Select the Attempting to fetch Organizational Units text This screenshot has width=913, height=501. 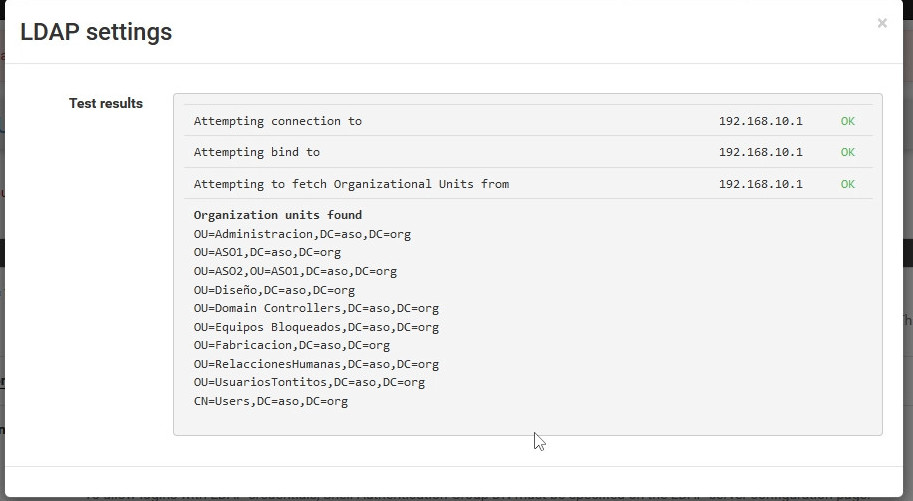coord(351,184)
